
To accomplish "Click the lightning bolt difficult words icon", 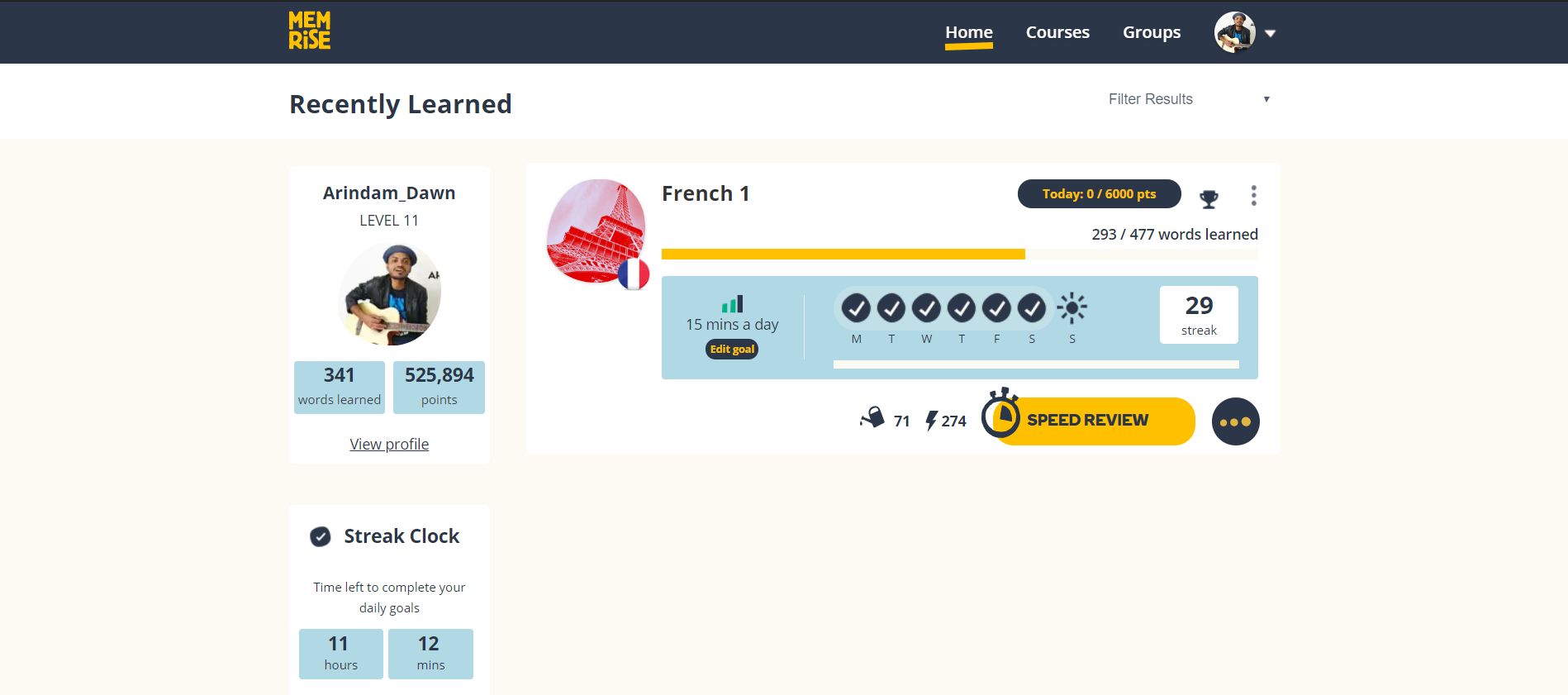I will click(931, 421).
